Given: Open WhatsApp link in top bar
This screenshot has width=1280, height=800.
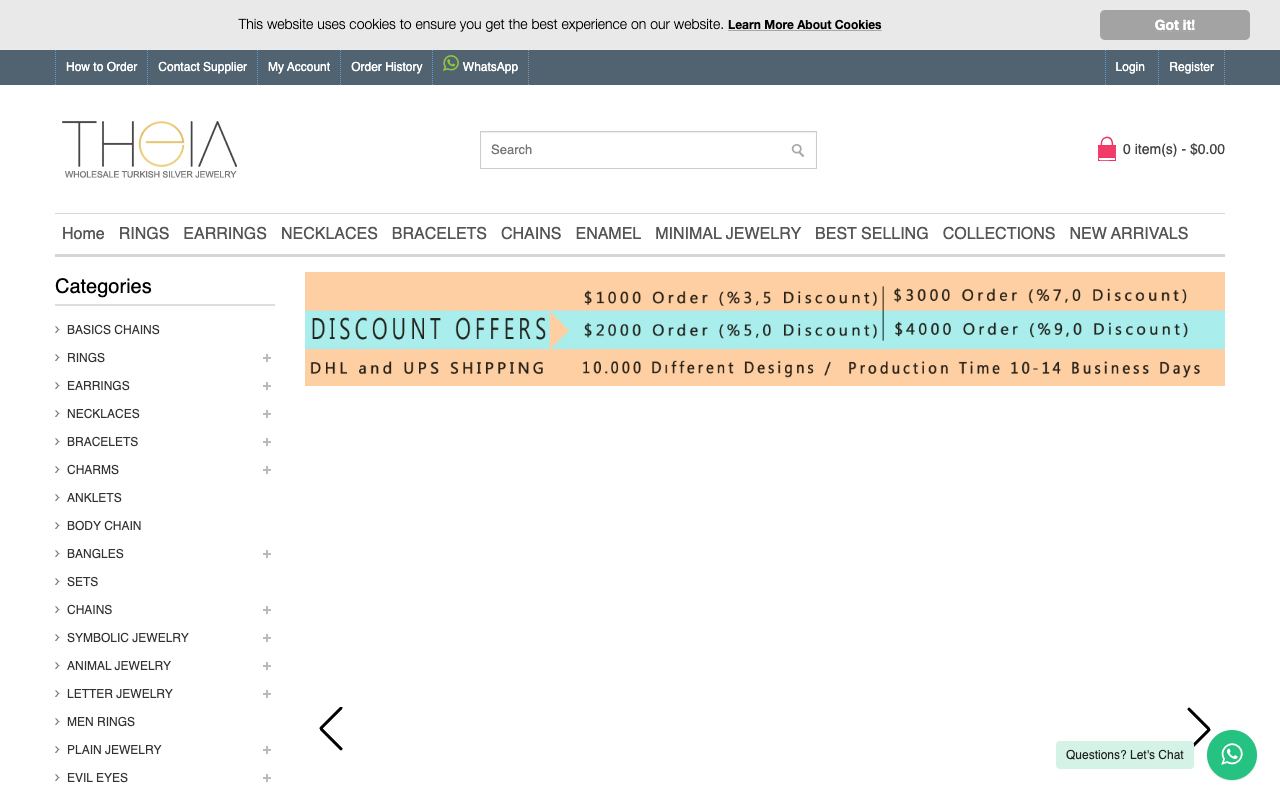Looking at the screenshot, I should (481, 67).
